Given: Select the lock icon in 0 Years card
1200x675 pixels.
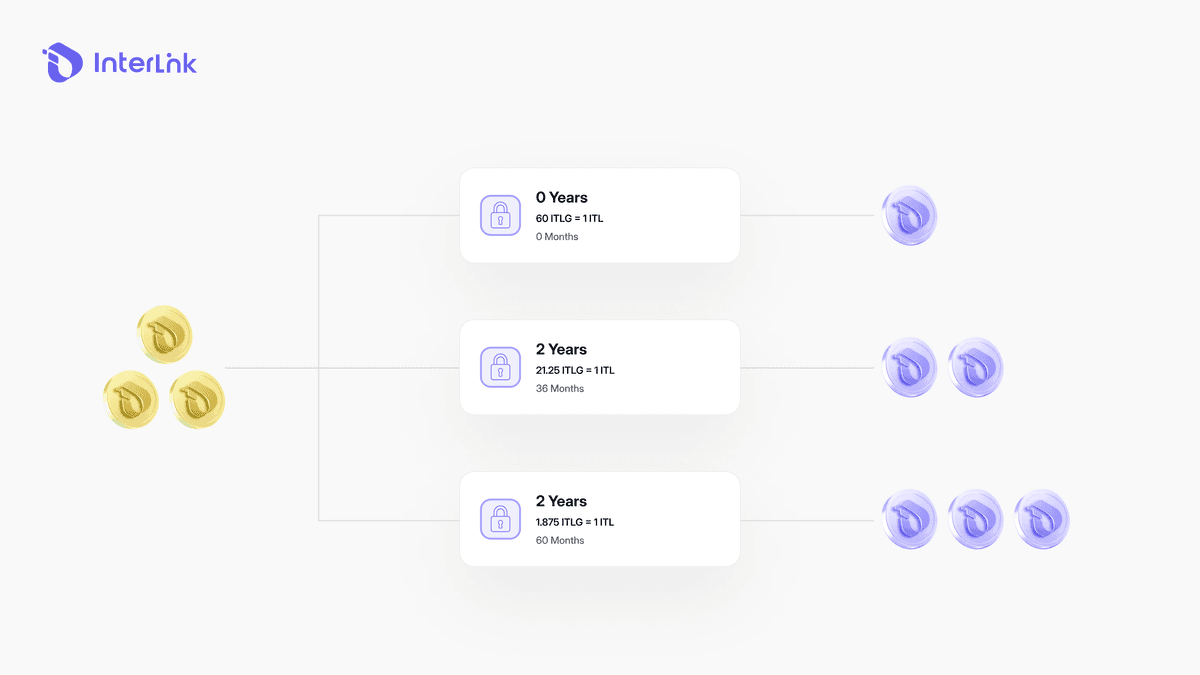Looking at the screenshot, I should tap(500, 215).
